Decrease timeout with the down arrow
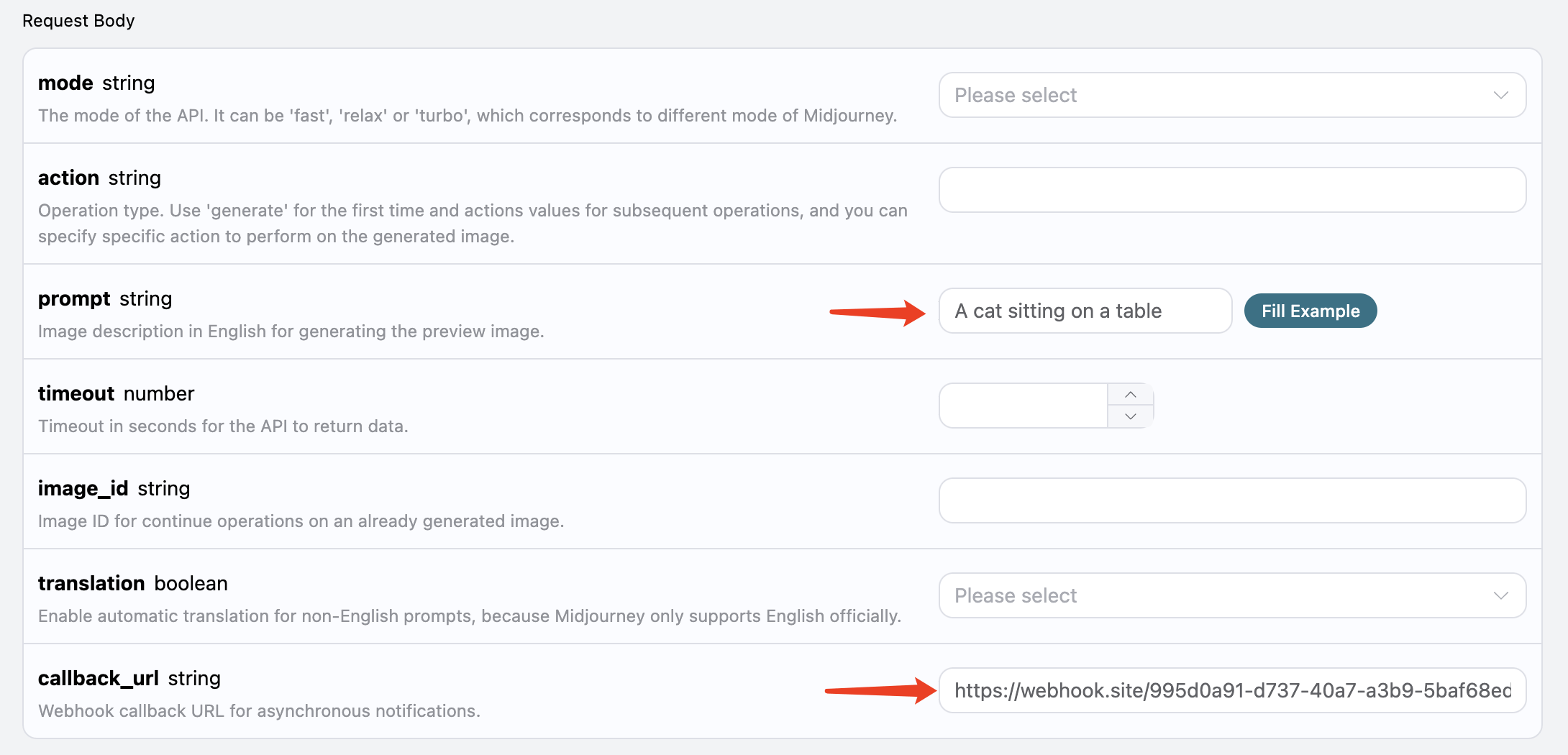Image resolution: width=1568 pixels, height=755 pixels. [x=1131, y=416]
